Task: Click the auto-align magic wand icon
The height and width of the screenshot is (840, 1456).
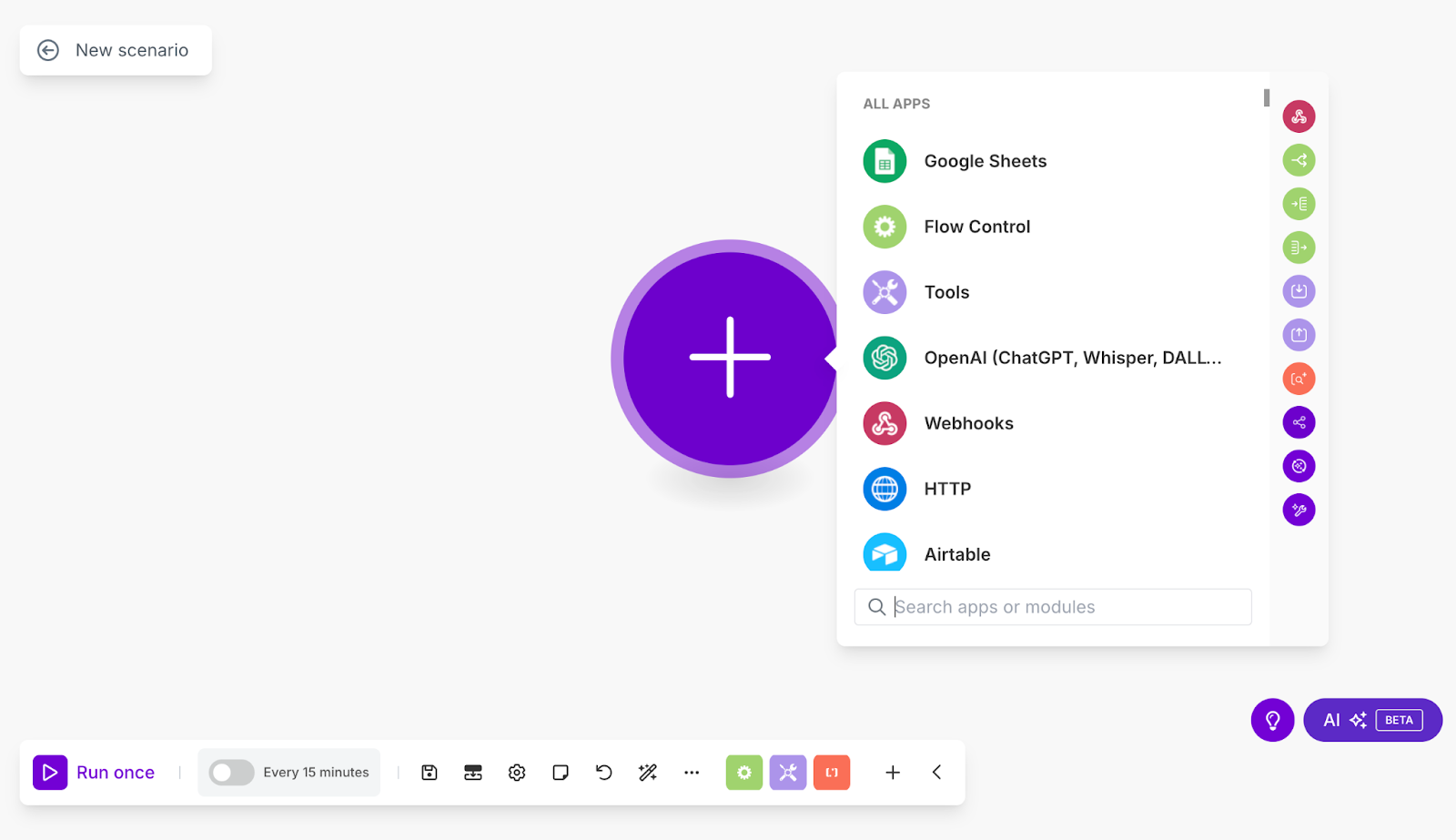Action: pyautogui.click(x=648, y=773)
